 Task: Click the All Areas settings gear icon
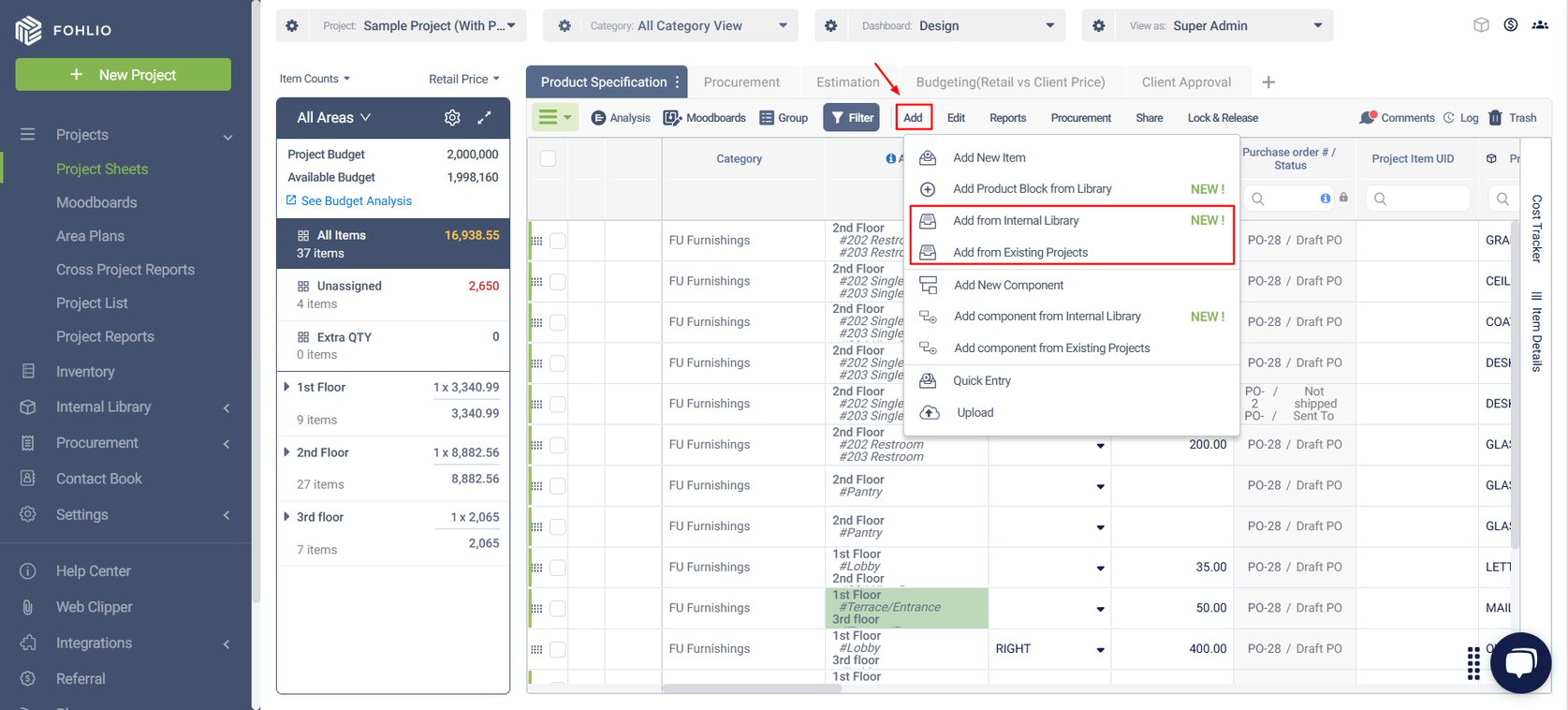point(452,118)
